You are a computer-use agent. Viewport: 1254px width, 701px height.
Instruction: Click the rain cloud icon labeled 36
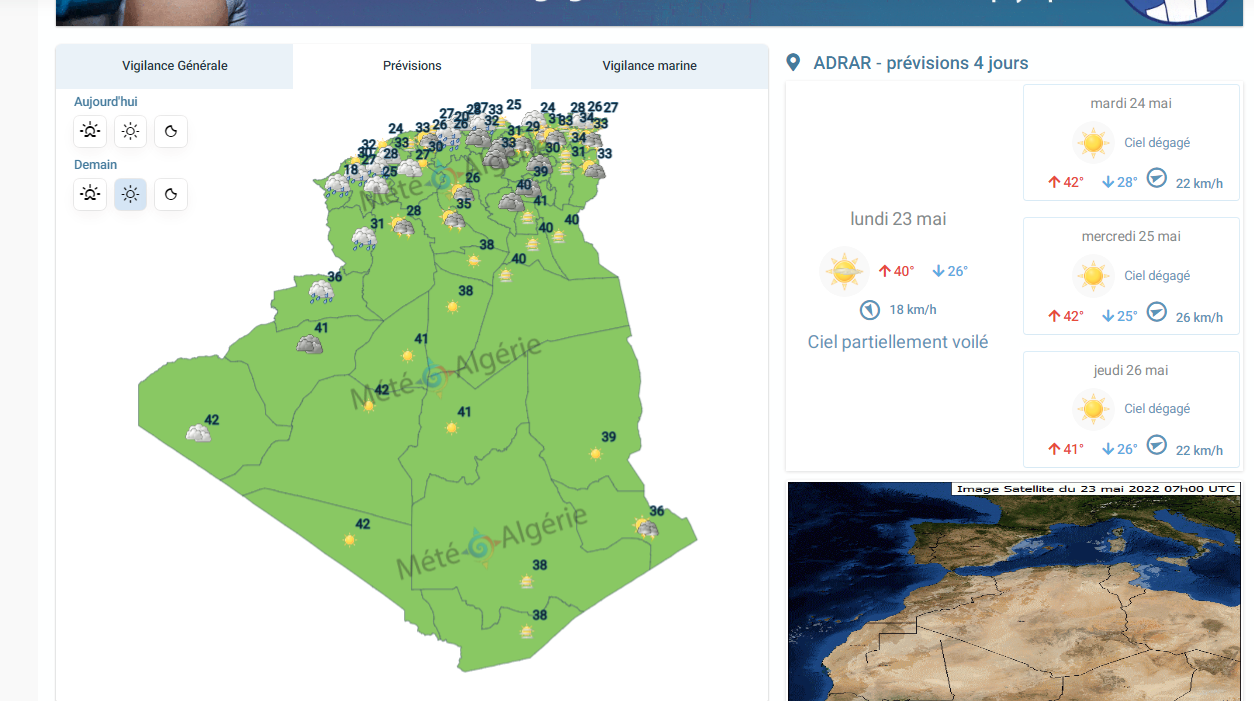321,292
